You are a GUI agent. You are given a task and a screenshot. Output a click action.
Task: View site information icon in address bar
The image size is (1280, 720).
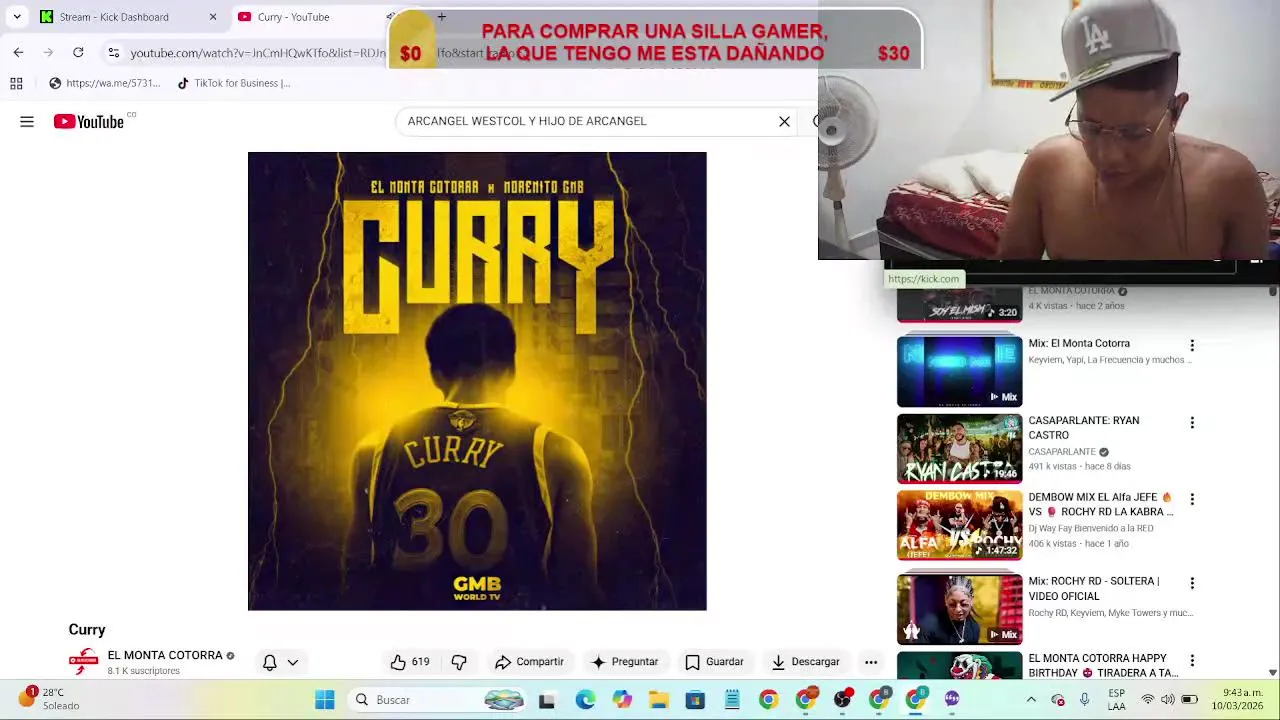114,52
